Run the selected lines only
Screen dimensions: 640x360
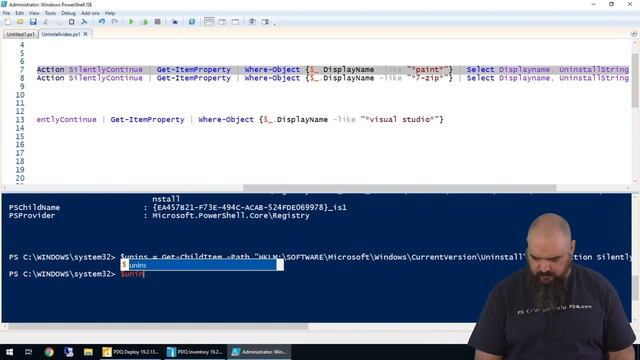pyautogui.click(x=144, y=22)
